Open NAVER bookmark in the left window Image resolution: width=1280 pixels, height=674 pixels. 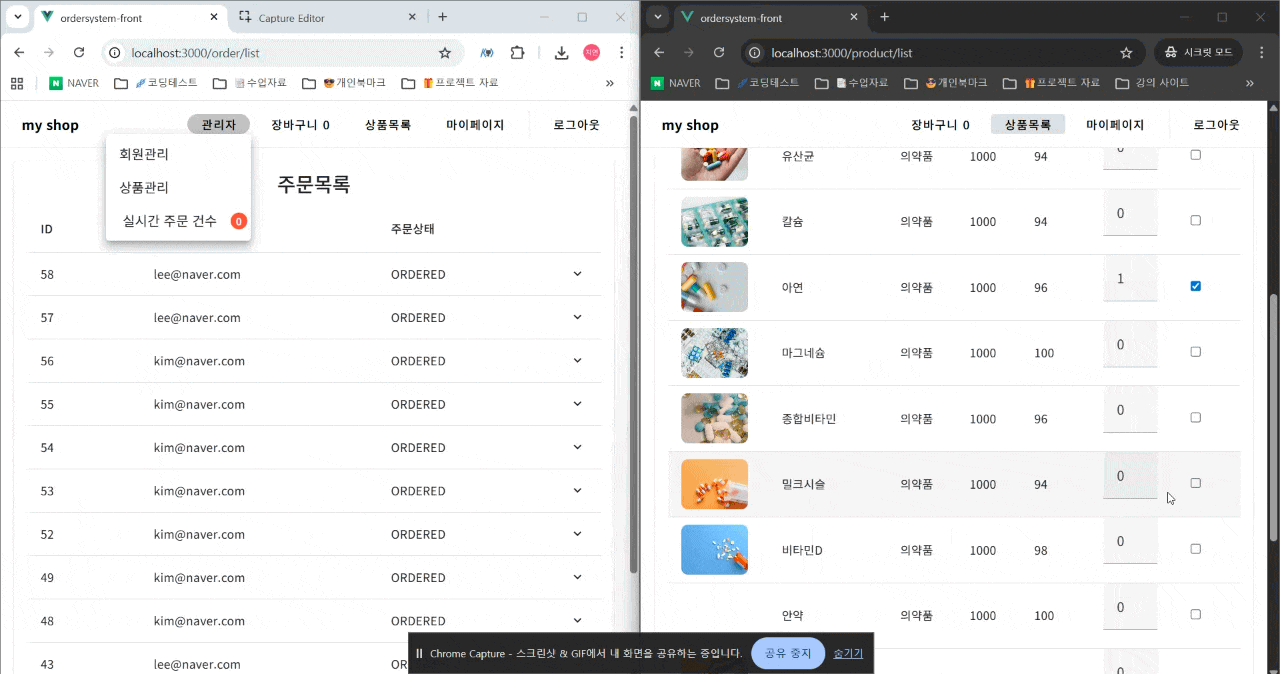tap(74, 83)
